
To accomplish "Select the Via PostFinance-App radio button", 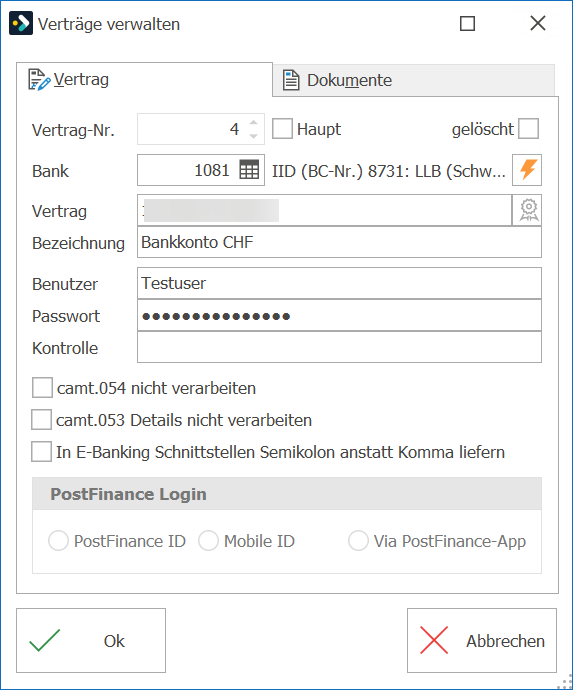I will (358, 540).
